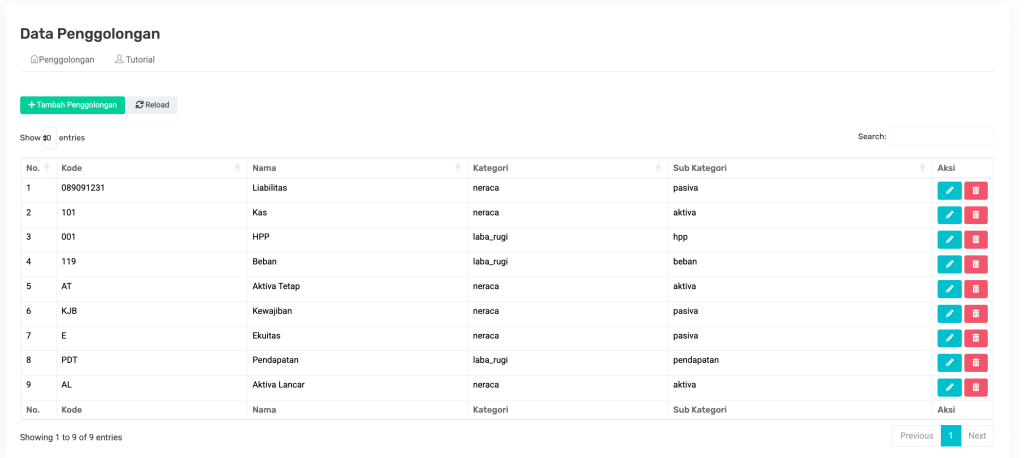Open the edit form for Aktiva Tetap
Screen dimensions: 1024x458
pos(949,288)
